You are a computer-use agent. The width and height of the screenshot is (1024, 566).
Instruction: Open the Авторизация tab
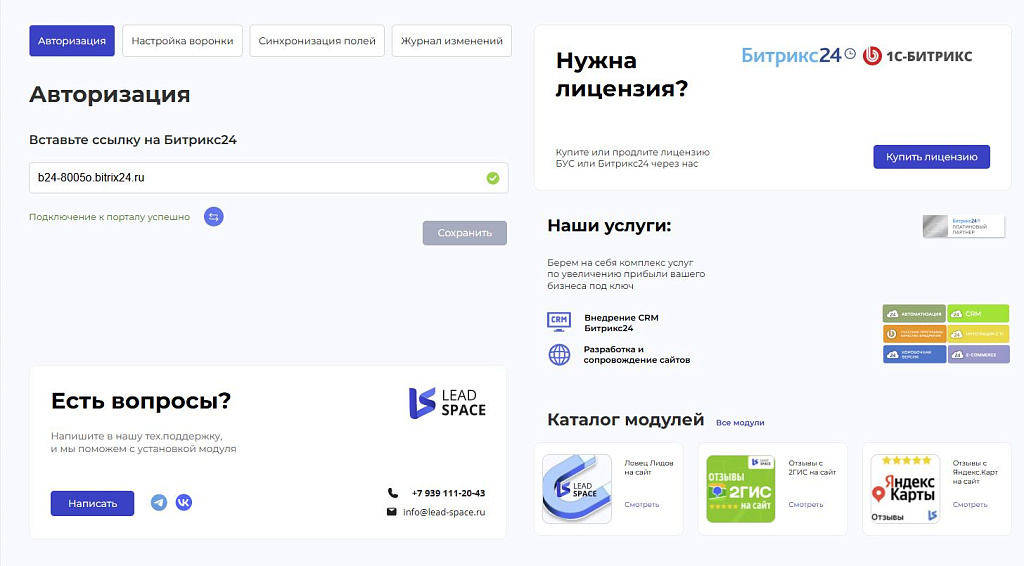pos(72,41)
